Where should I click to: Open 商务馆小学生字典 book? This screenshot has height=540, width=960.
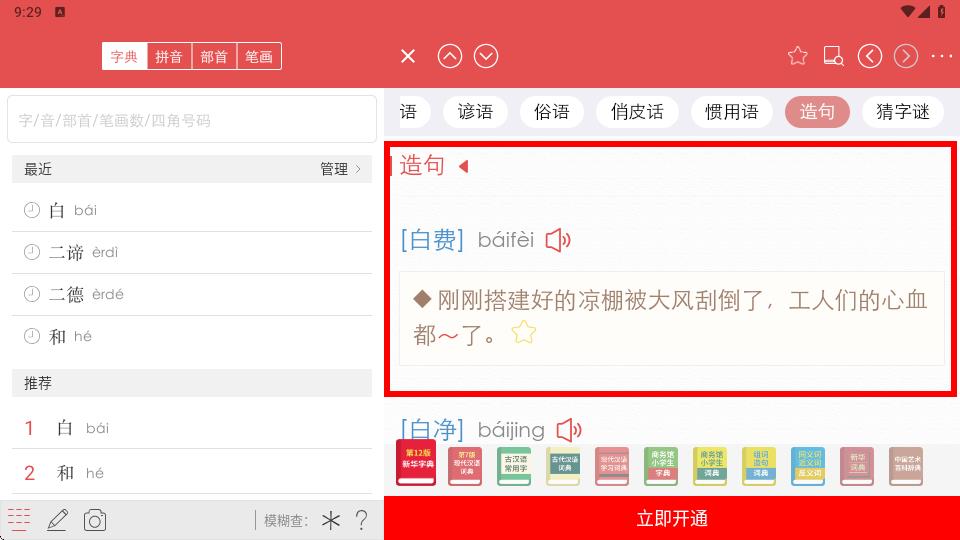click(x=661, y=467)
